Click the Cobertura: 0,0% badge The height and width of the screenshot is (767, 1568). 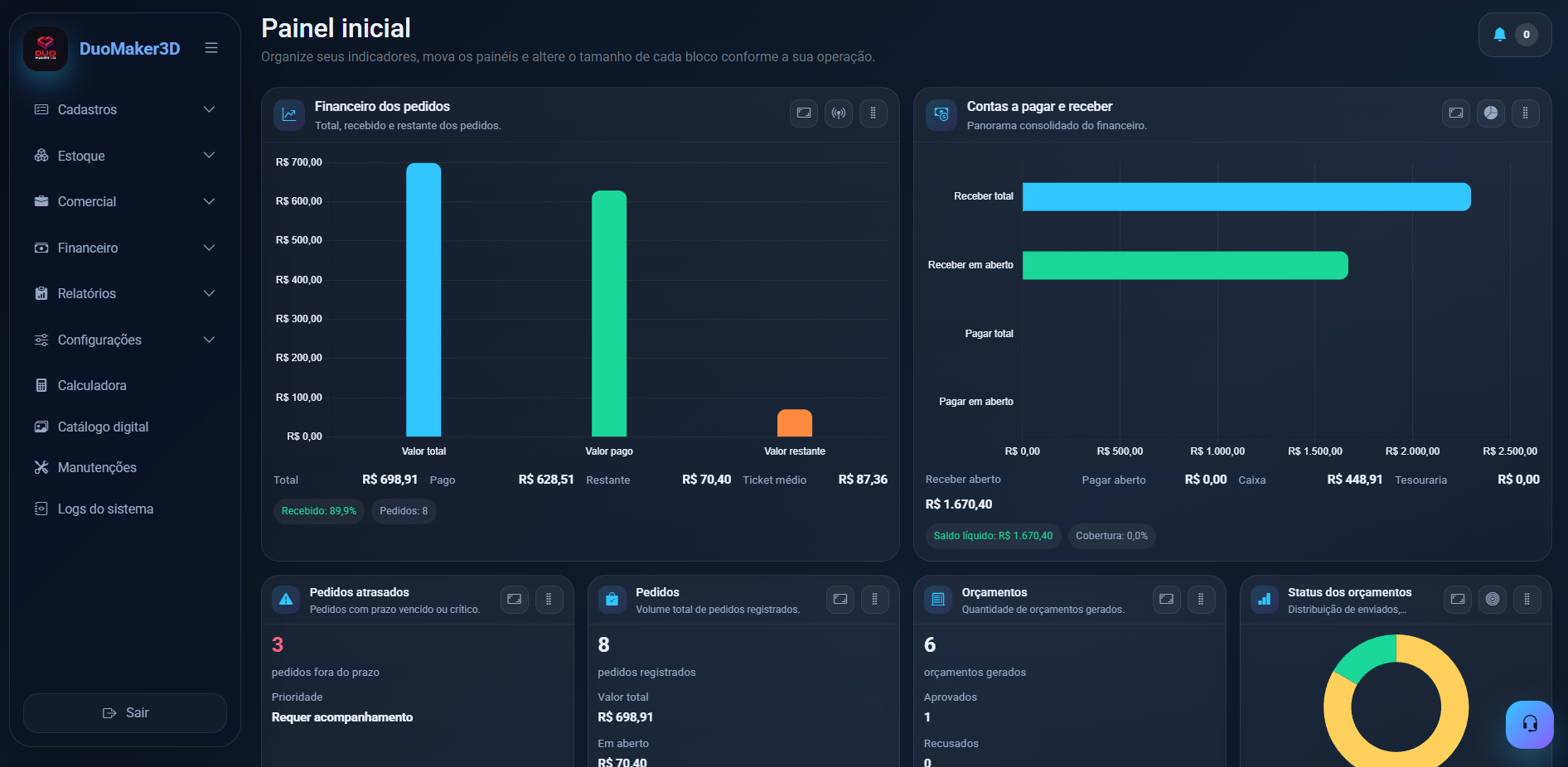tap(1111, 536)
